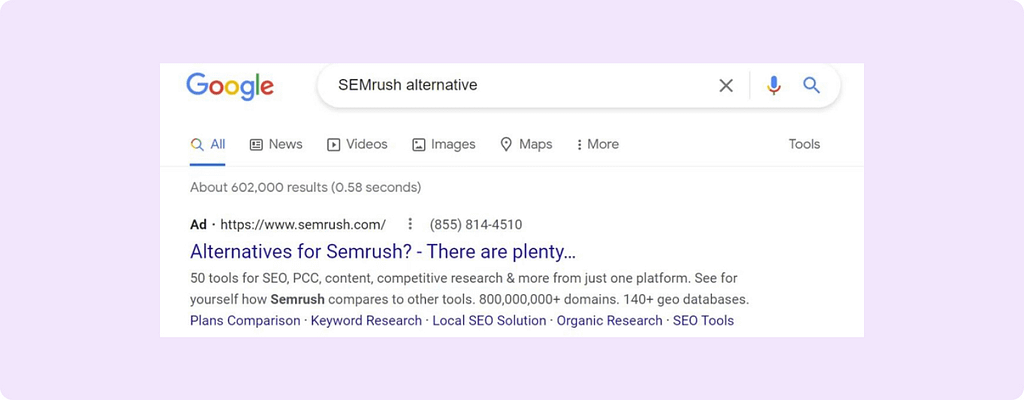This screenshot has height=400, width=1024.
Task: Open the 'Alternatives for Semrush?' ad headline
Action: (383, 251)
